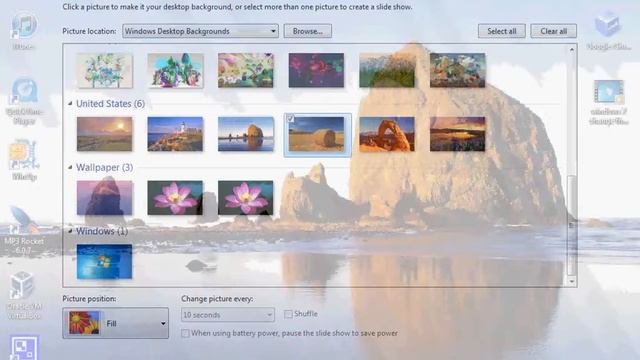The height and width of the screenshot is (360, 640).
Task: Select the hay bale picture thumbnail
Action: point(316,134)
